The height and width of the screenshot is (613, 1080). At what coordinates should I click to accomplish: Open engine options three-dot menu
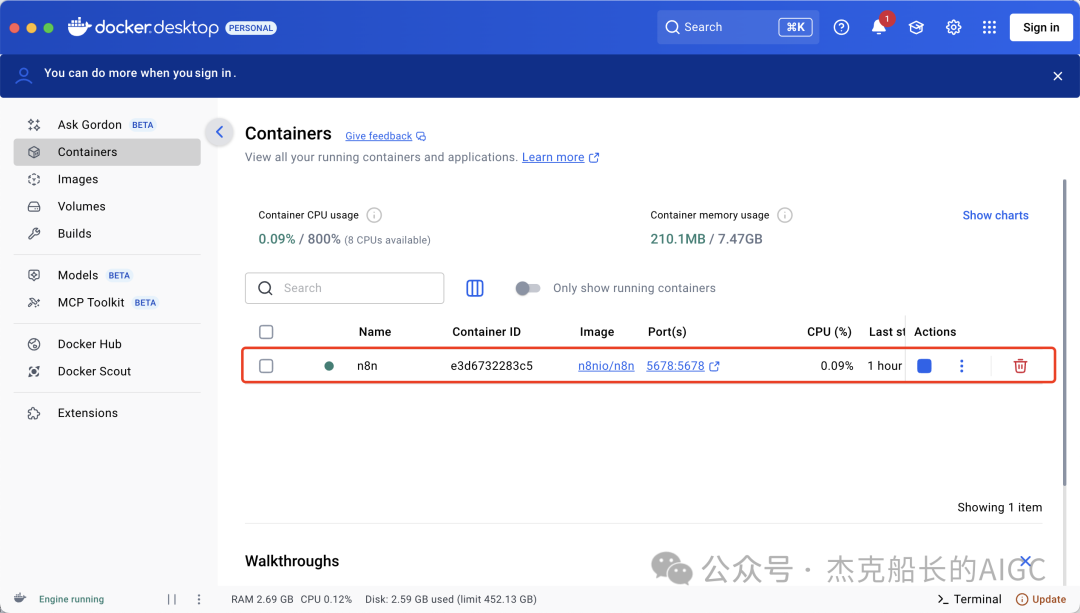coord(199,599)
